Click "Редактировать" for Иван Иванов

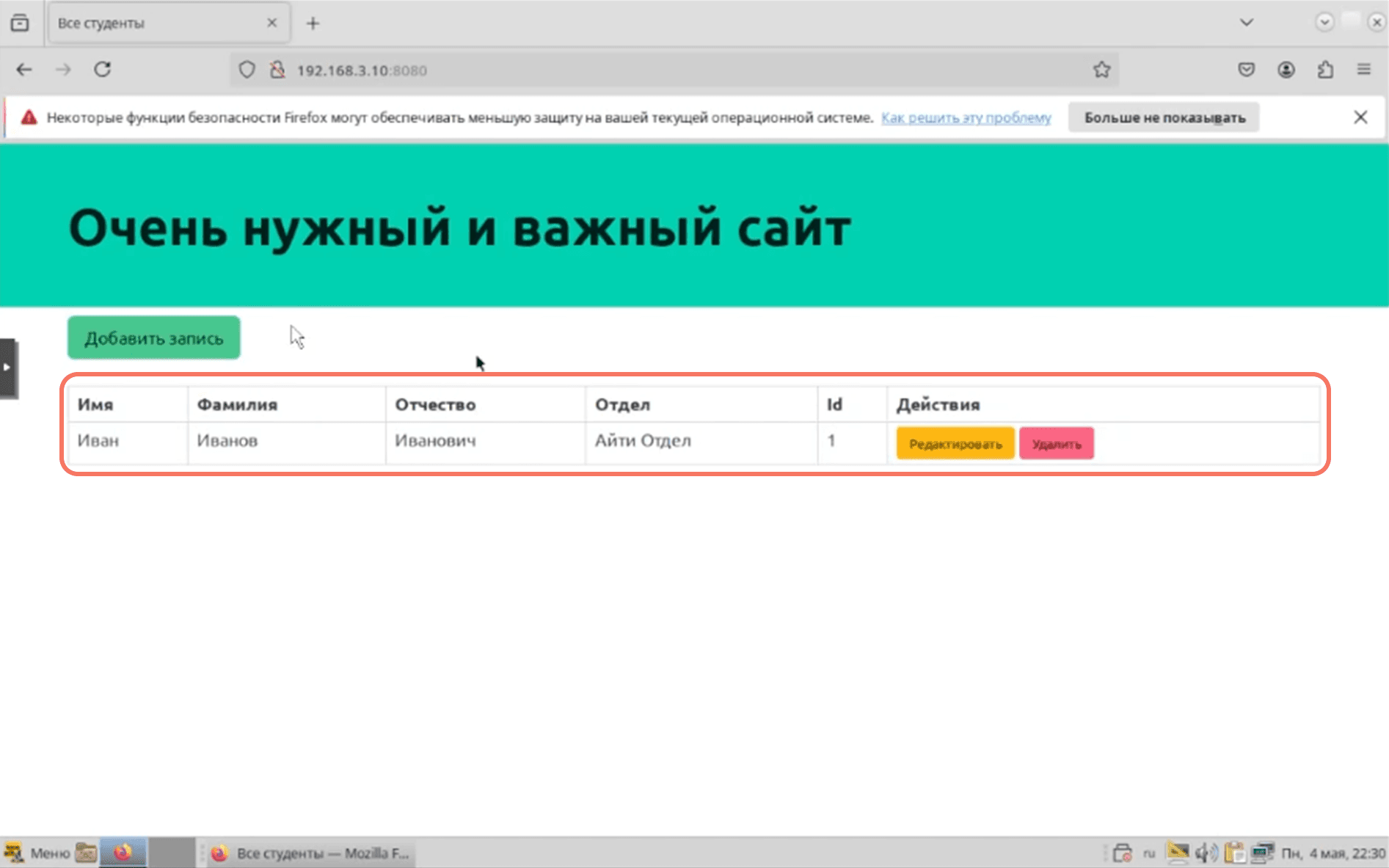pos(955,443)
